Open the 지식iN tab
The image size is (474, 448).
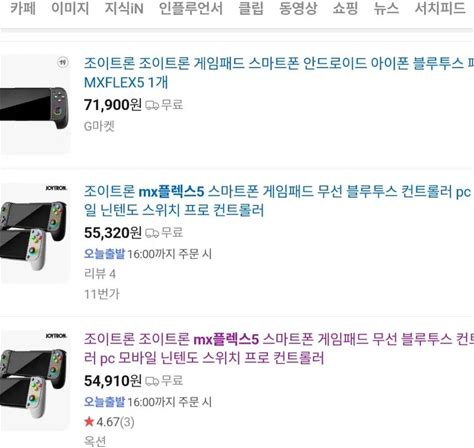coord(124,8)
